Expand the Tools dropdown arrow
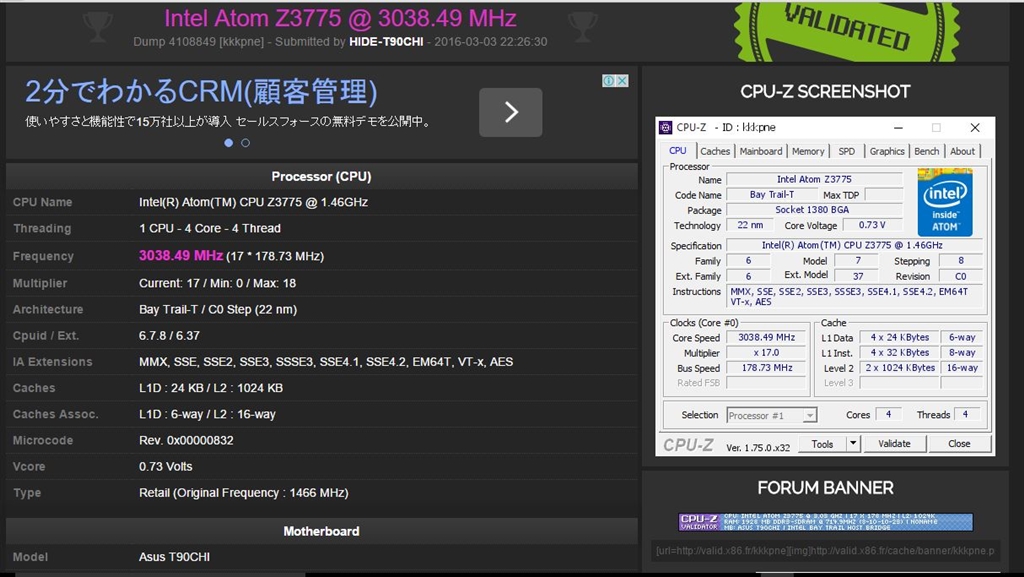This screenshot has height=577, width=1024. coord(852,444)
